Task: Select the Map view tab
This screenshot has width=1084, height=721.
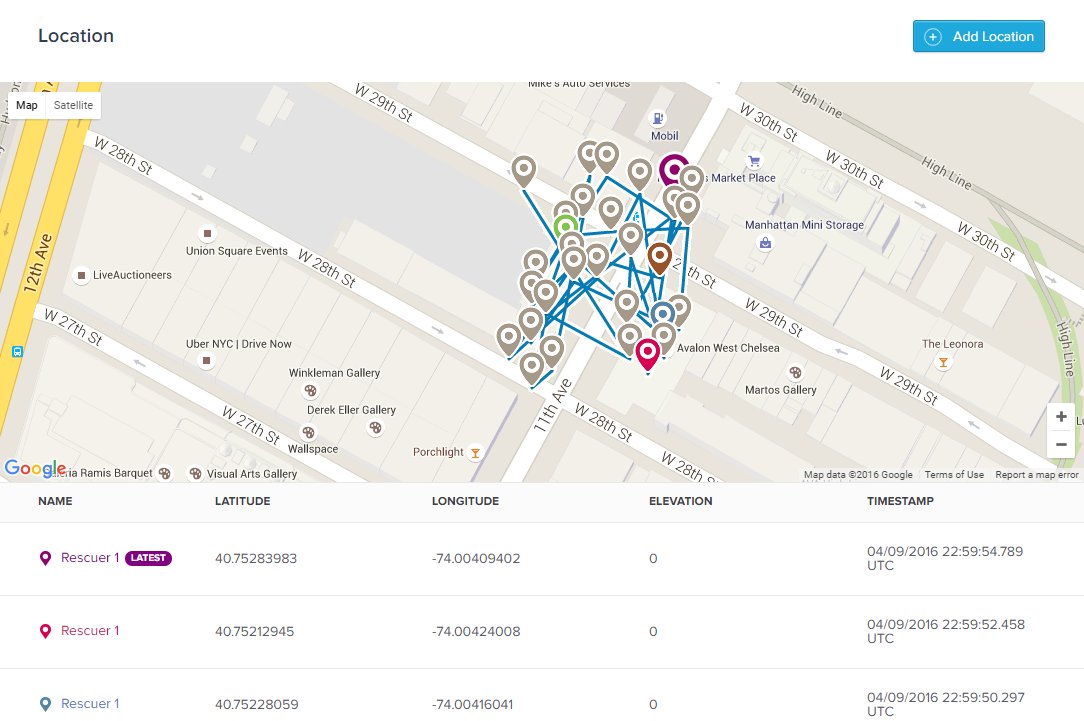Action: coord(27,105)
